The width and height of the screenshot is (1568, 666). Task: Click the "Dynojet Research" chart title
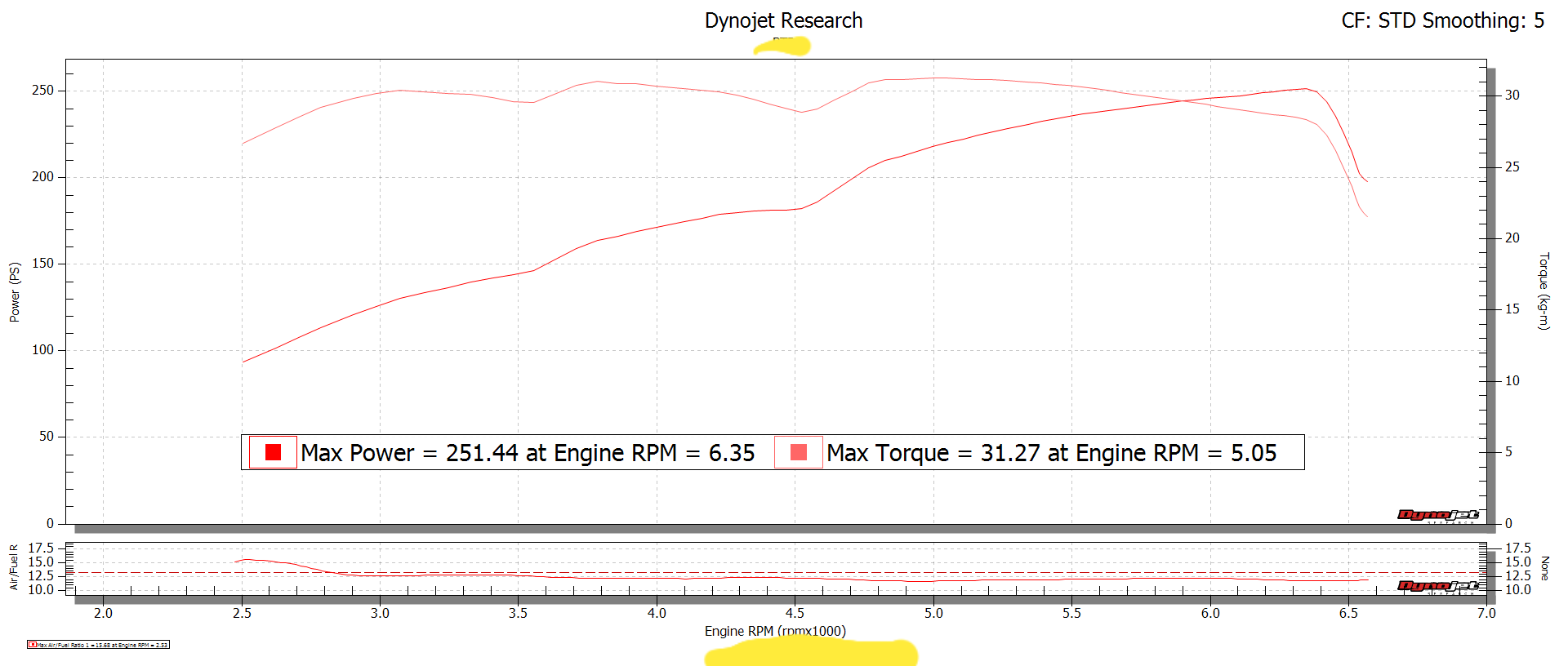783,20
